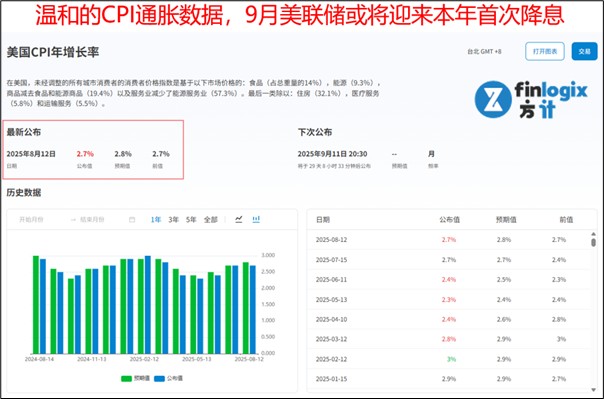Viewport: 604px width, 399px height.
Task: Select the 2025-02-12 table row date
Action: pyautogui.click(x=331, y=359)
